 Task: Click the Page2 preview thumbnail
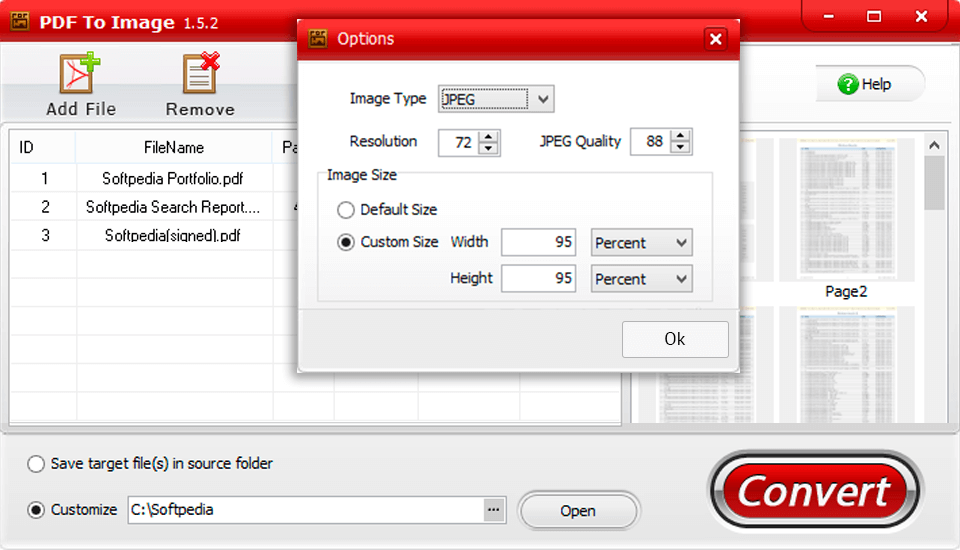click(x=845, y=210)
